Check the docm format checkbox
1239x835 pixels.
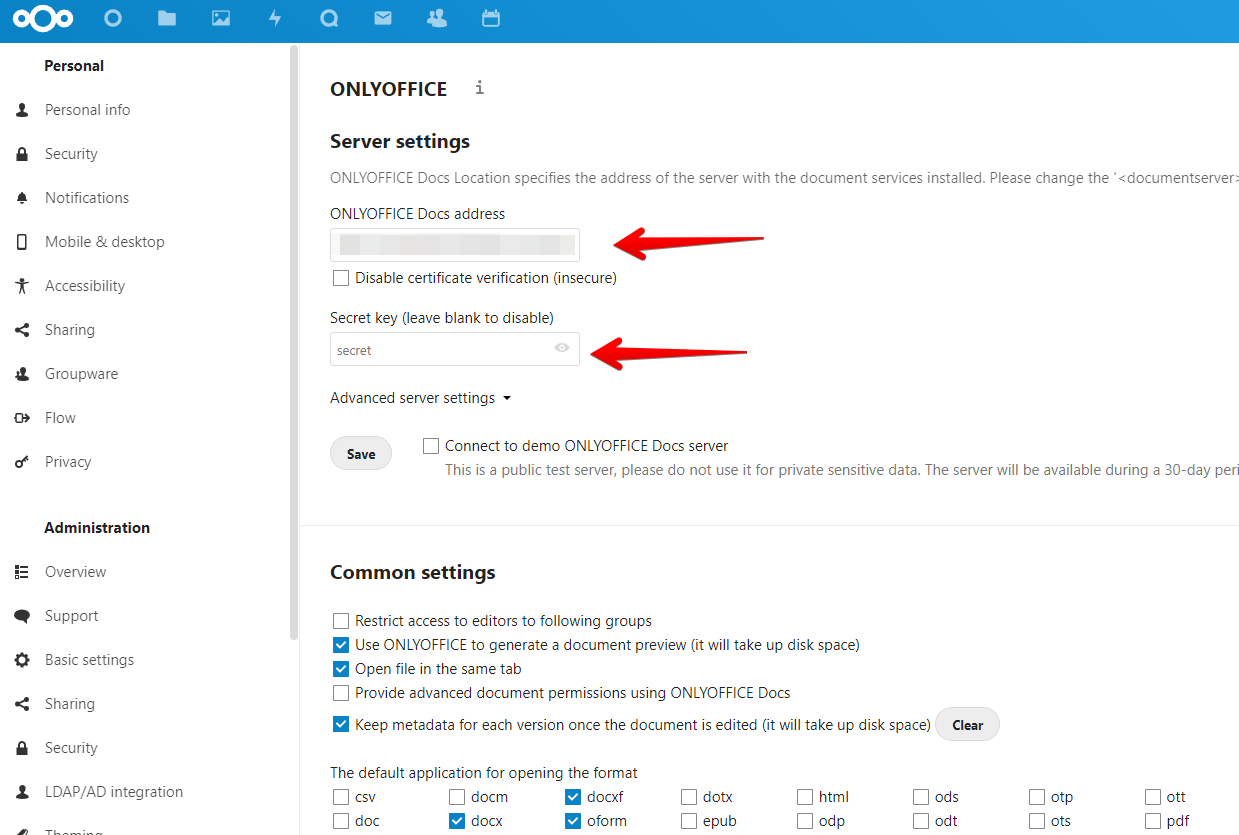point(457,797)
